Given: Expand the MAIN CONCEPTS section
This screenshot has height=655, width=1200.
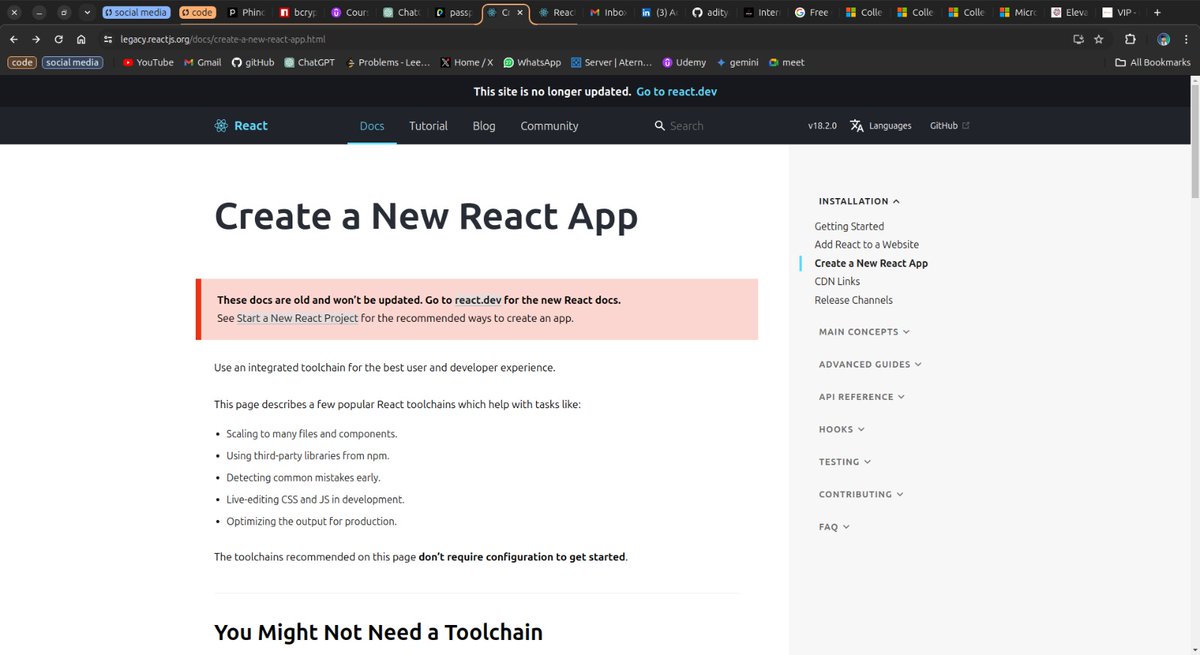Looking at the screenshot, I should point(865,332).
